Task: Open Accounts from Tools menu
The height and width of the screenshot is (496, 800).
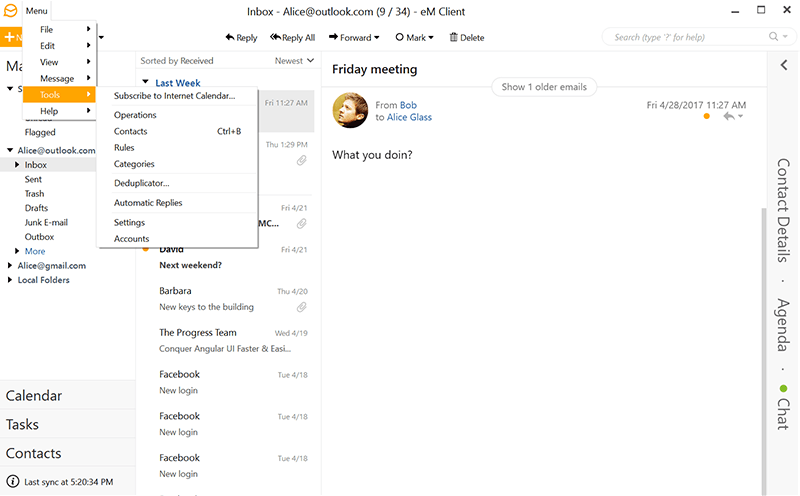Action: click(x=178, y=239)
